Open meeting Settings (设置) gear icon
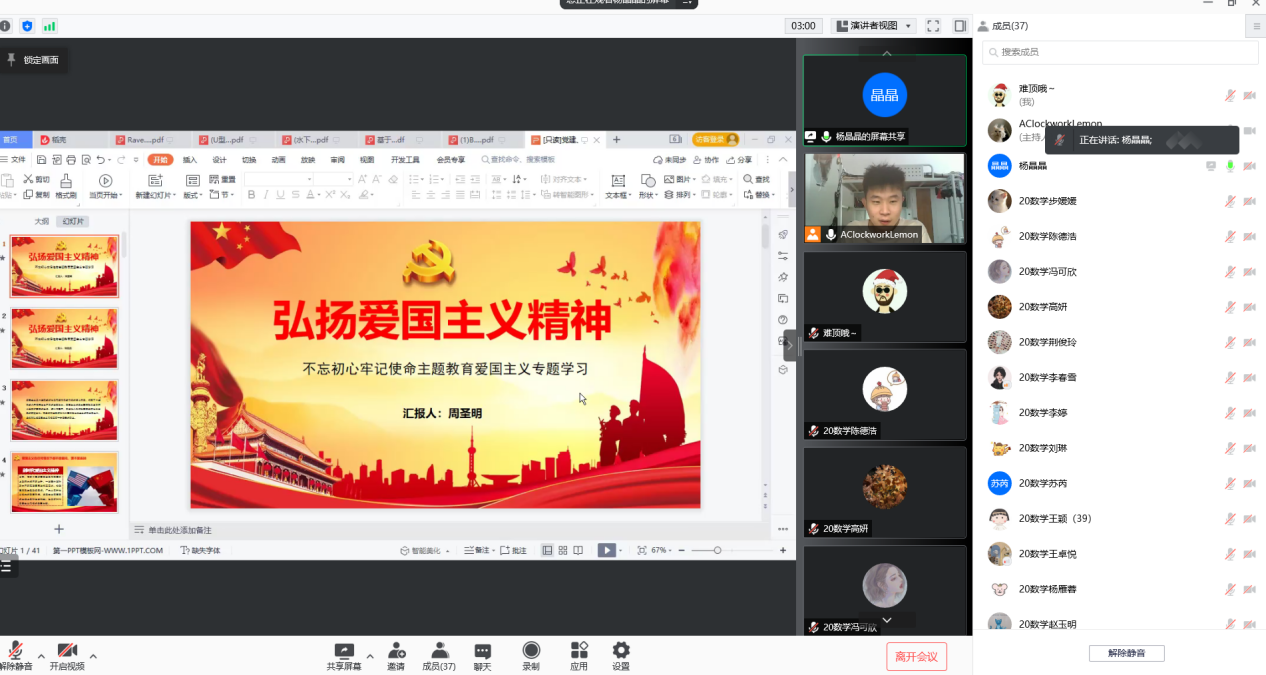The image size is (1266, 675). click(621, 651)
